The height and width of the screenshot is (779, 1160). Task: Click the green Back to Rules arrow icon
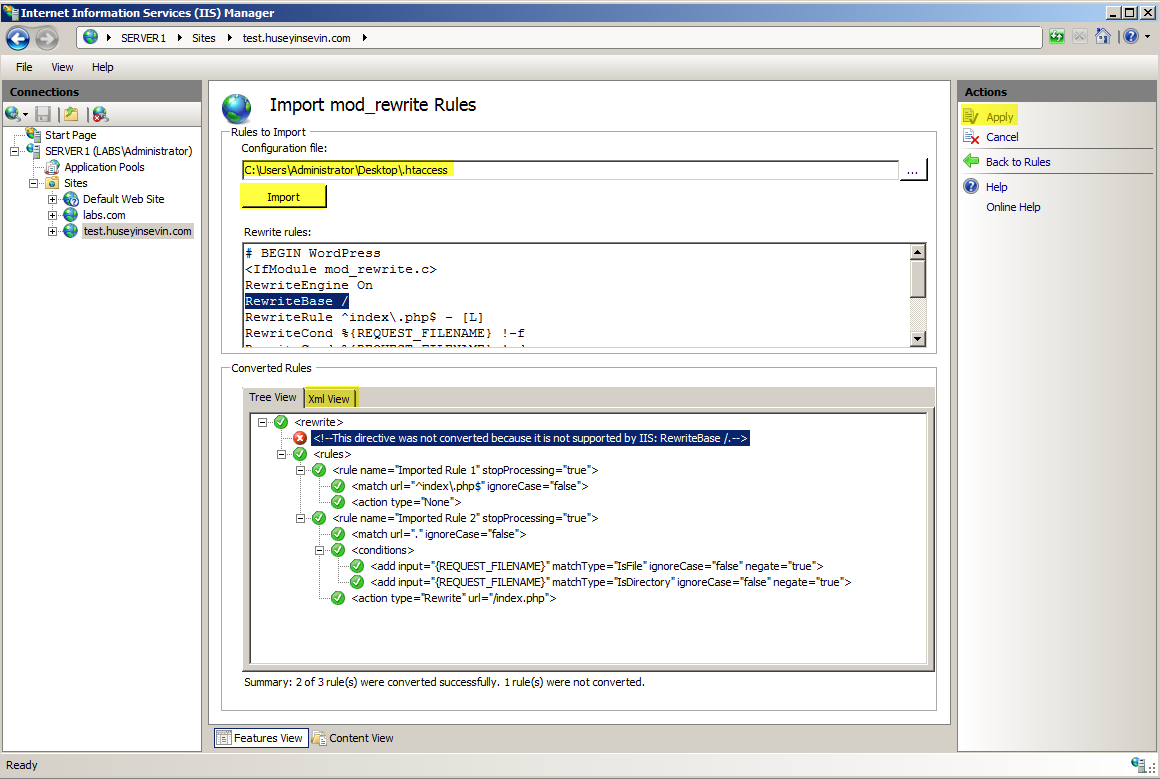click(x=971, y=161)
